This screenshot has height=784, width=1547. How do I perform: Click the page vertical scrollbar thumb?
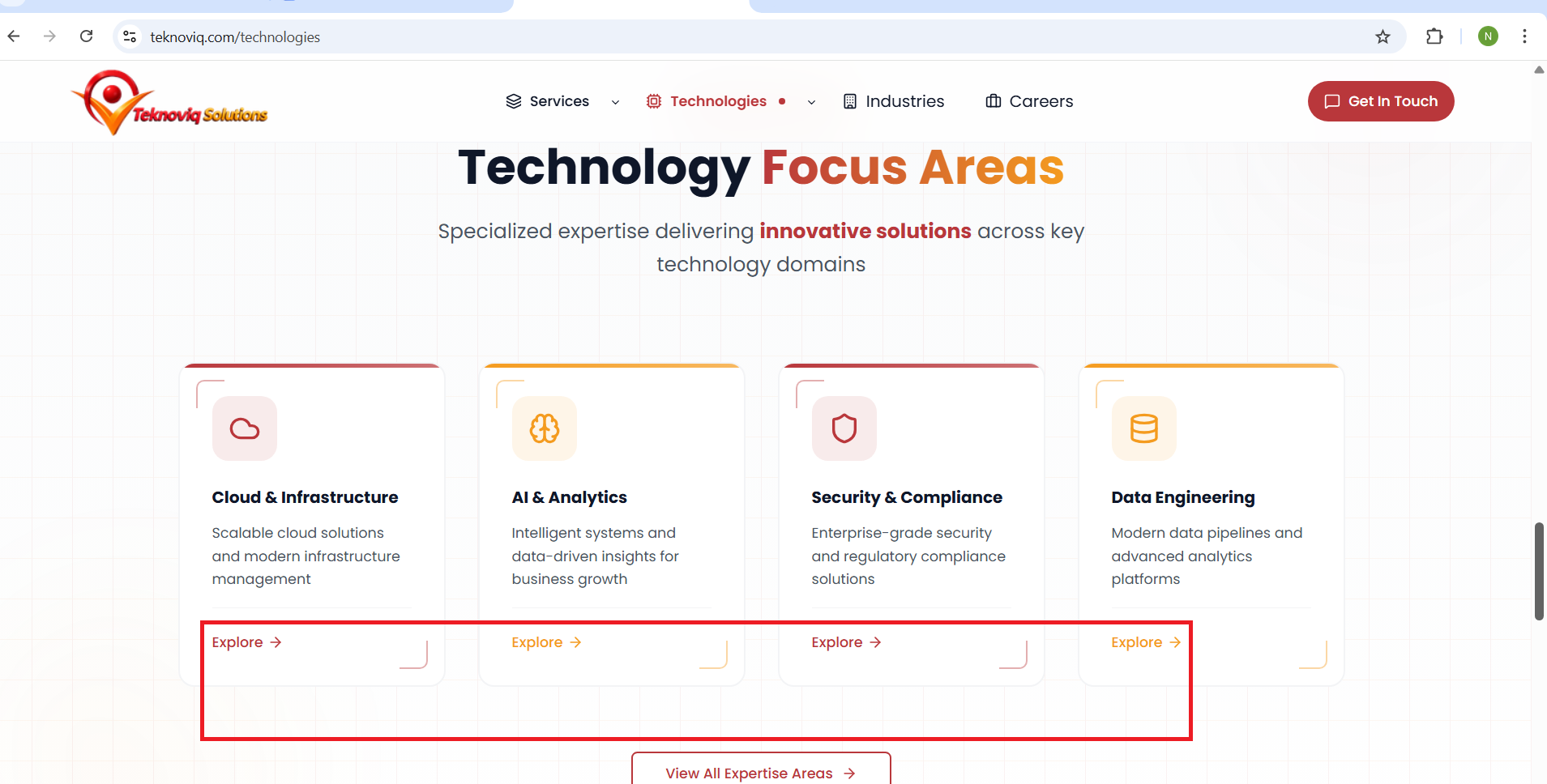[1538, 571]
